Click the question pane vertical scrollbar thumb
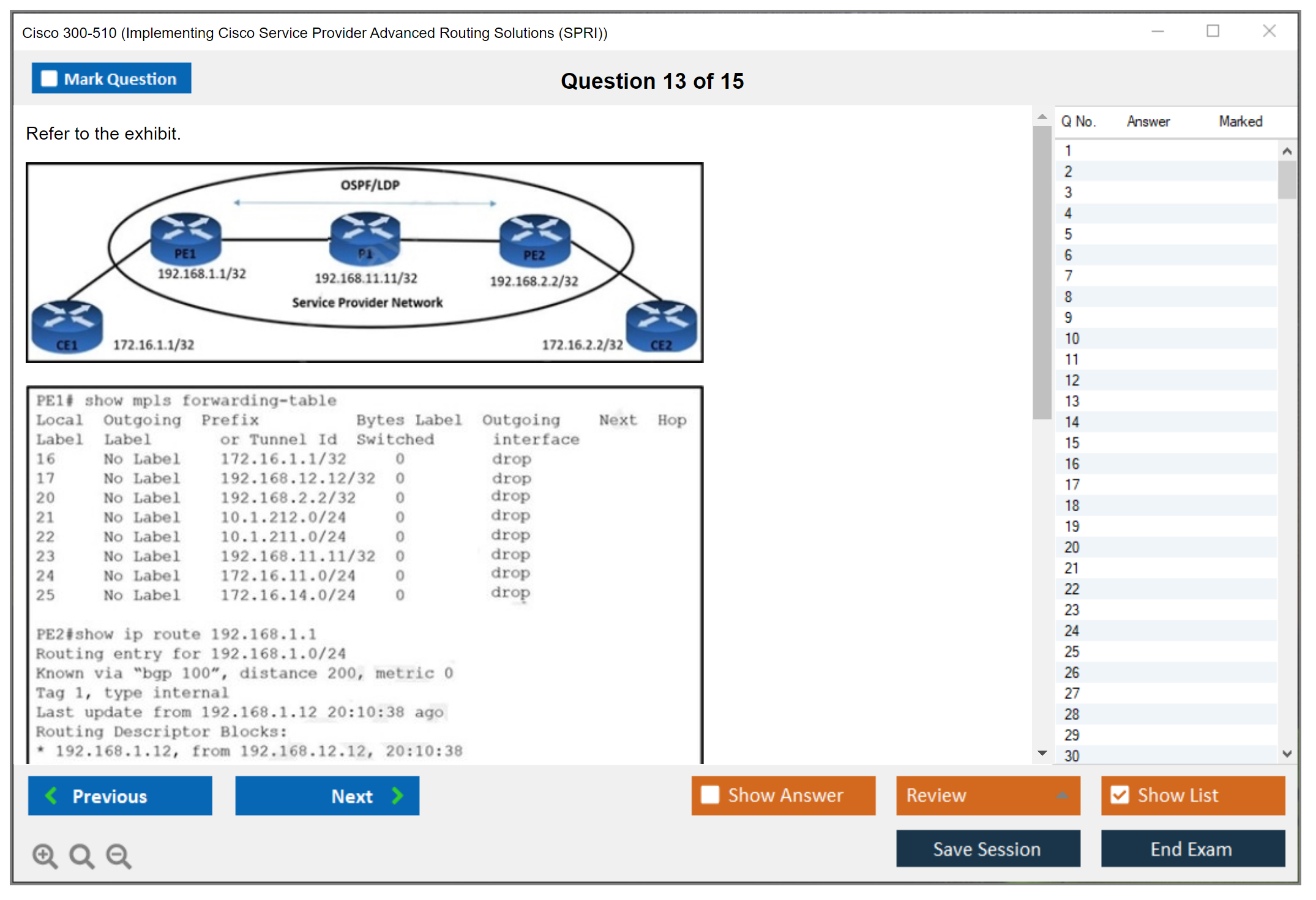The image size is (1316, 900). (x=1042, y=272)
